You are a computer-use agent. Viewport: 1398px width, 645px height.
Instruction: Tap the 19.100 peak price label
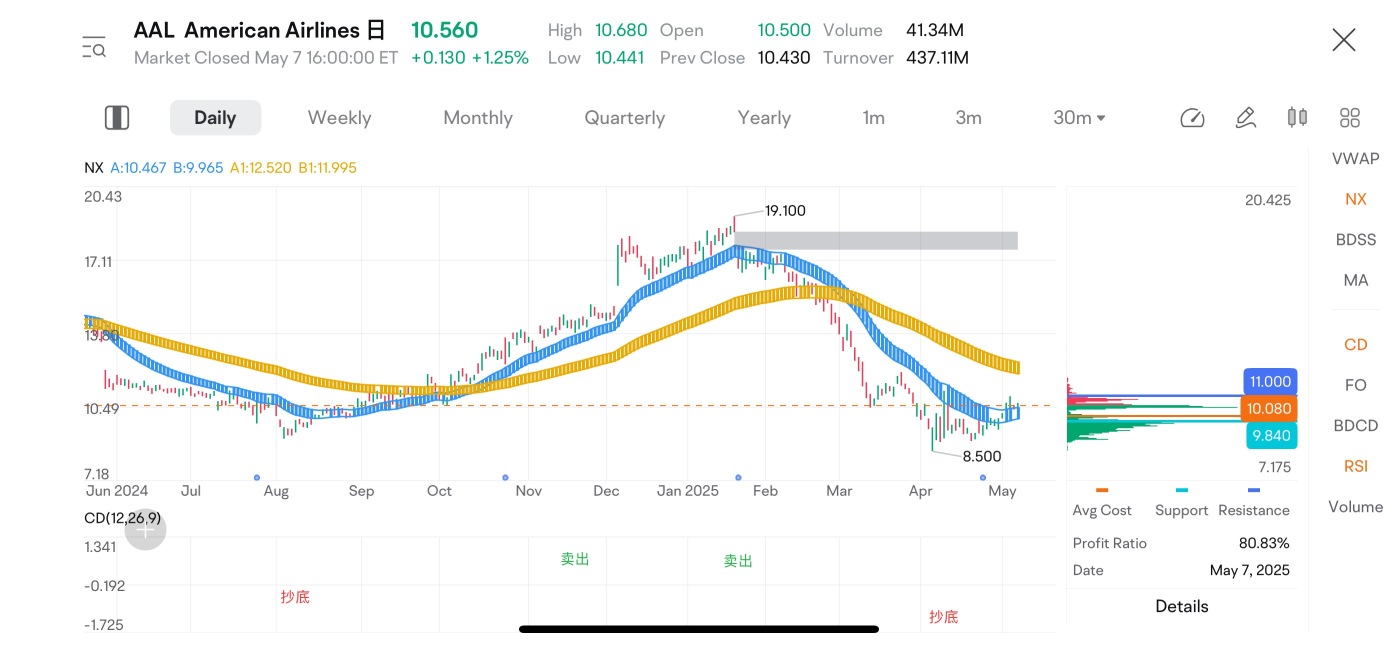[x=785, y=211]
